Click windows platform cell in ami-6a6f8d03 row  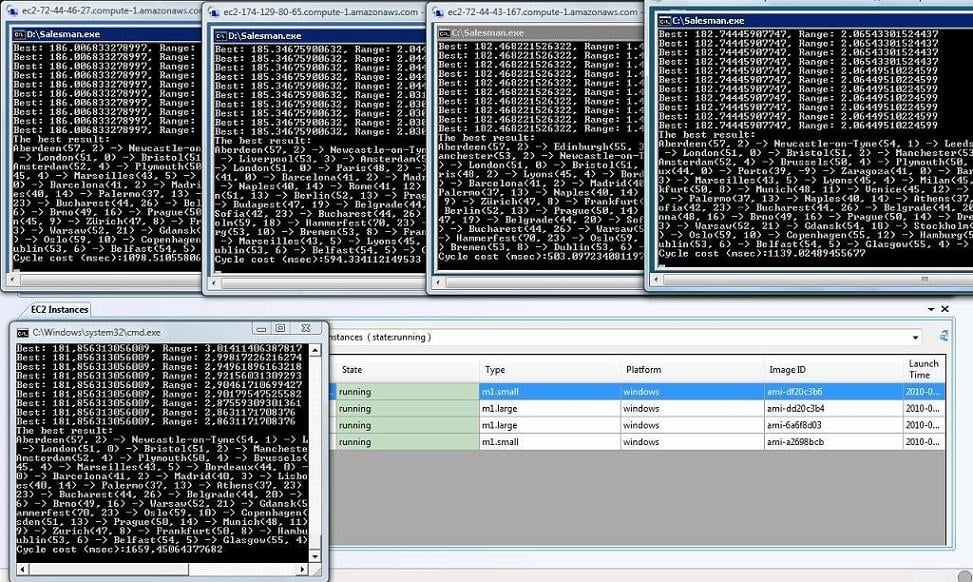pos(693,425)
